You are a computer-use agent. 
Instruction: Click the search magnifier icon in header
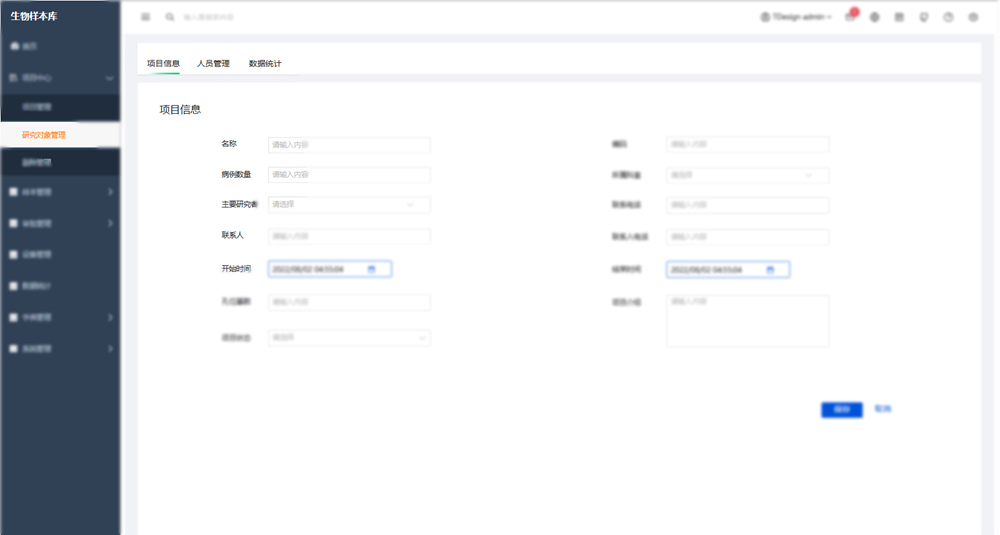pyautogui.click(x=170, y=17)
